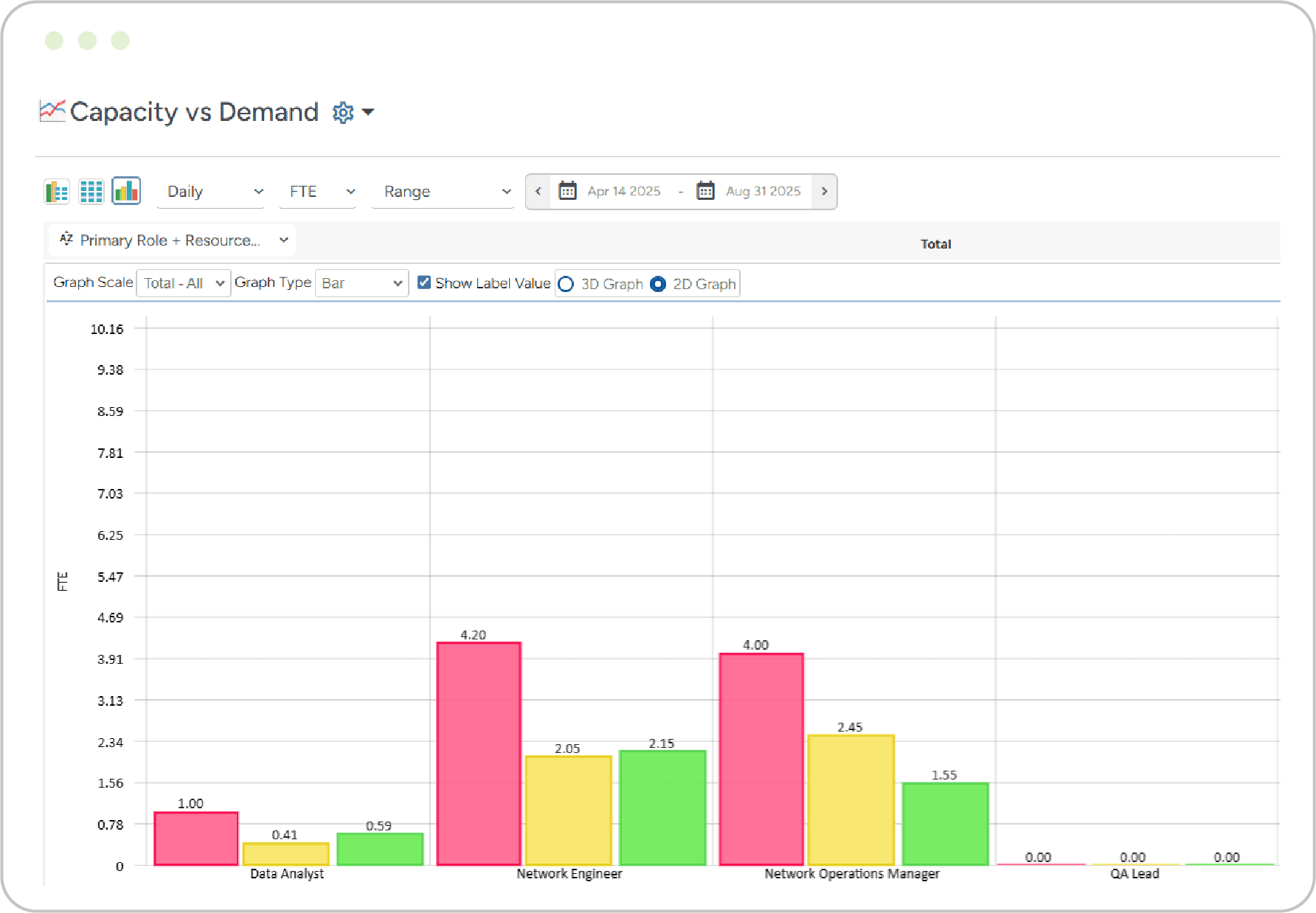The image size is (1316, 913).
Task: Click the FTE y-axis title
Action: pos(63,581)
